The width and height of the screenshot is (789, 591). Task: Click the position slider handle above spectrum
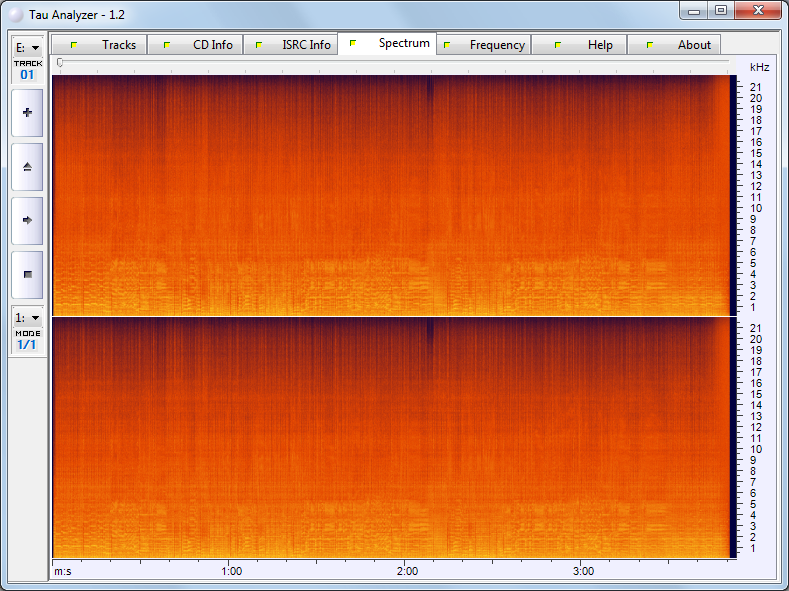[x=60, y=63]
